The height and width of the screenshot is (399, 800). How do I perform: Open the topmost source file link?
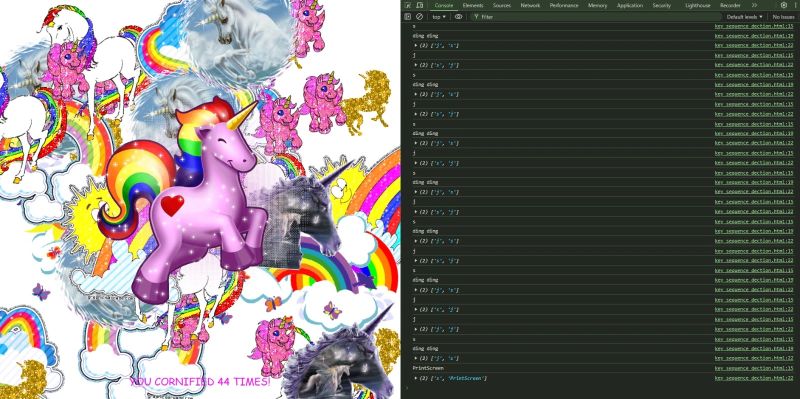click(754, 26)
